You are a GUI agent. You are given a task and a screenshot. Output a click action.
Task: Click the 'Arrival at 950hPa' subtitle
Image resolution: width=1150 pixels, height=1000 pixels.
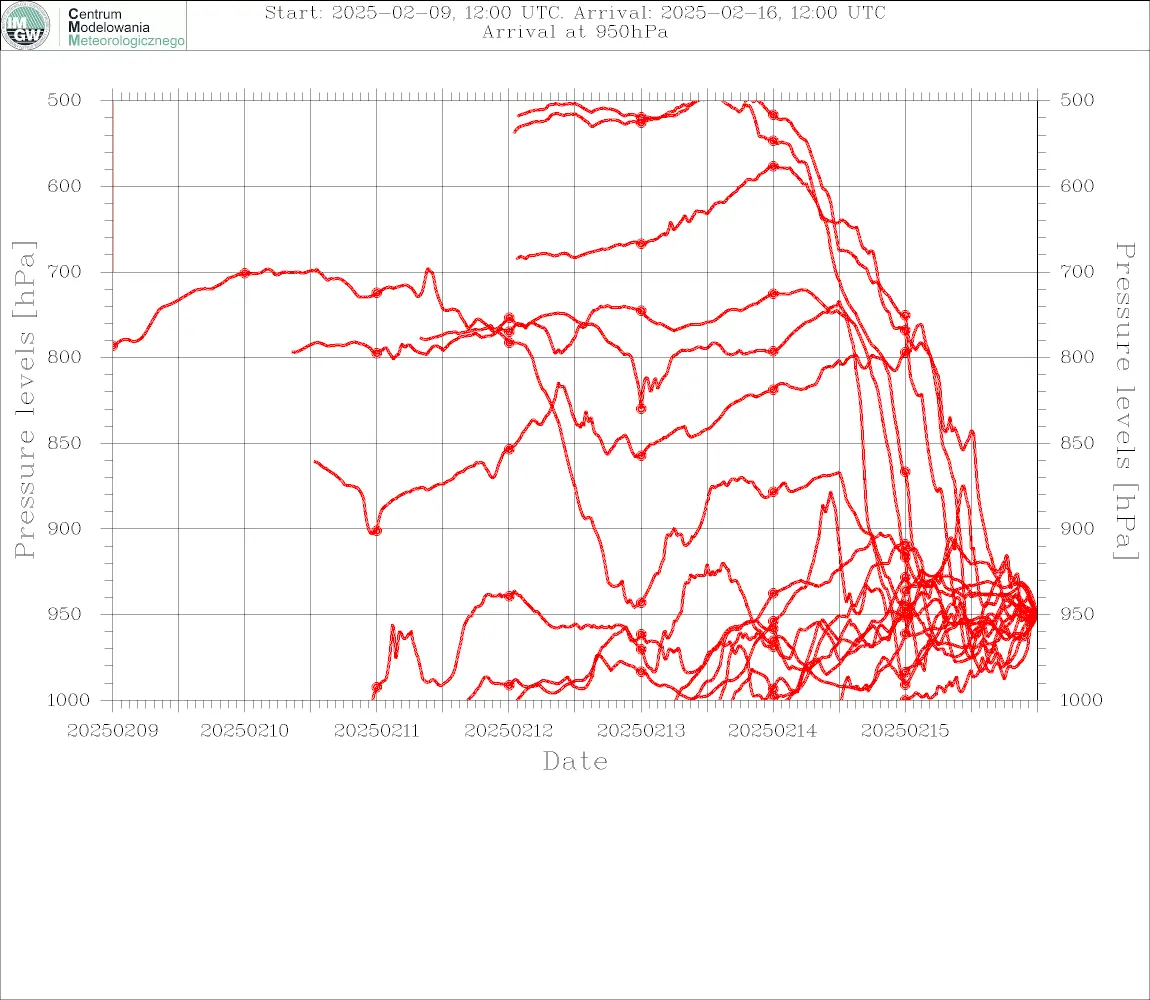575,32
